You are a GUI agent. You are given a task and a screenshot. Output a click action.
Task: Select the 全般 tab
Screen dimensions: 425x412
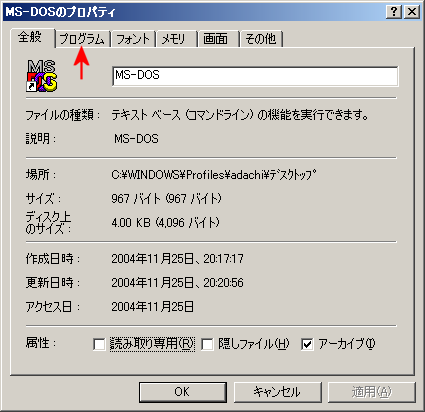[x=32, y=37]
